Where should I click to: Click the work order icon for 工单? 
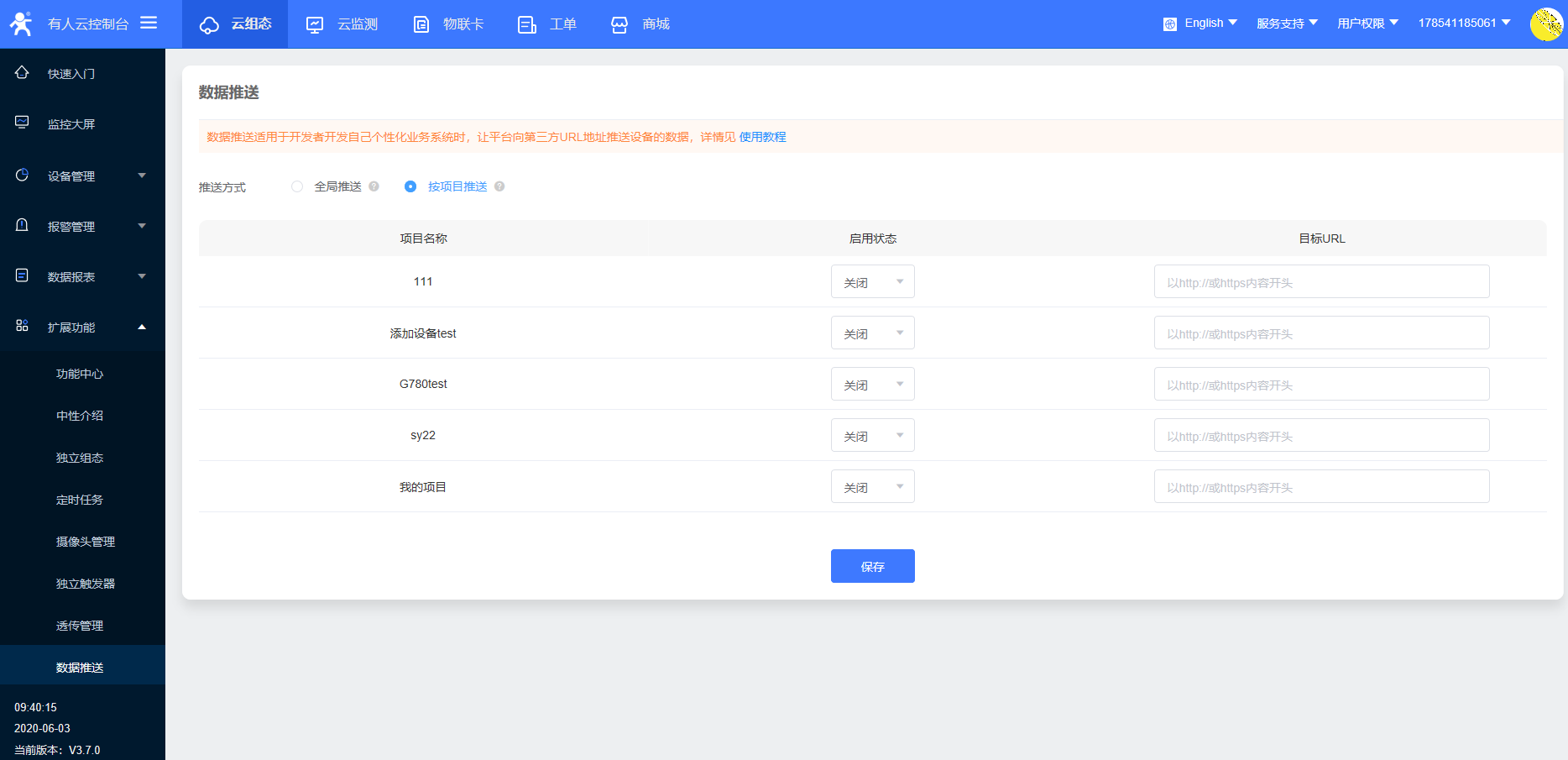(x=527, y=25)
